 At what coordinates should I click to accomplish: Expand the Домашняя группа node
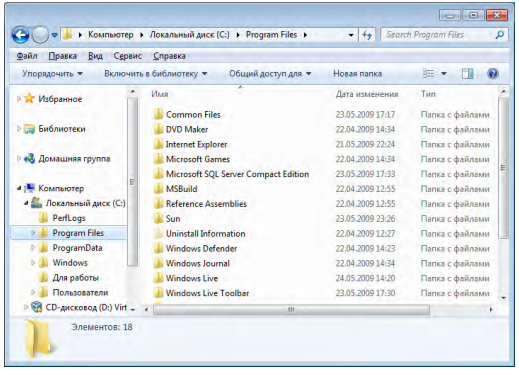point(19,158)
